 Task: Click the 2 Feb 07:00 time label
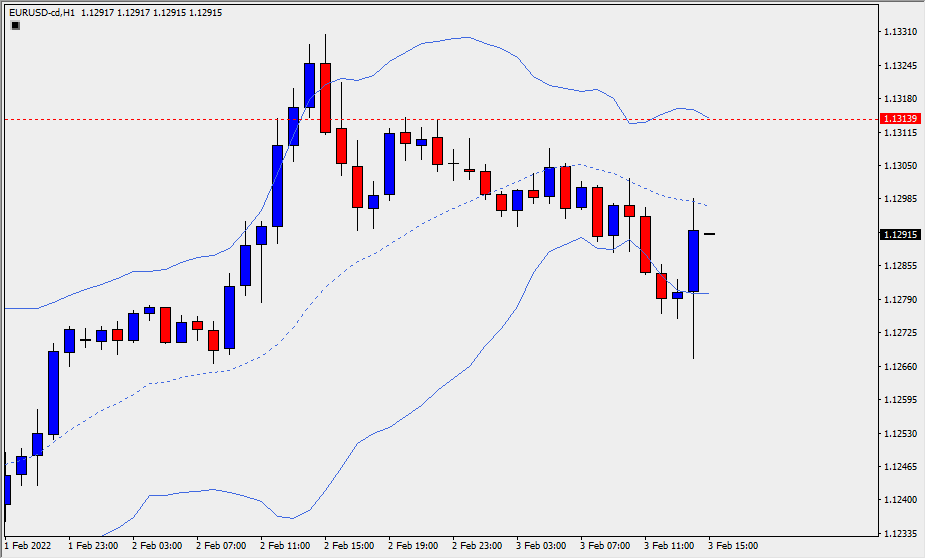tap(222, 546)
